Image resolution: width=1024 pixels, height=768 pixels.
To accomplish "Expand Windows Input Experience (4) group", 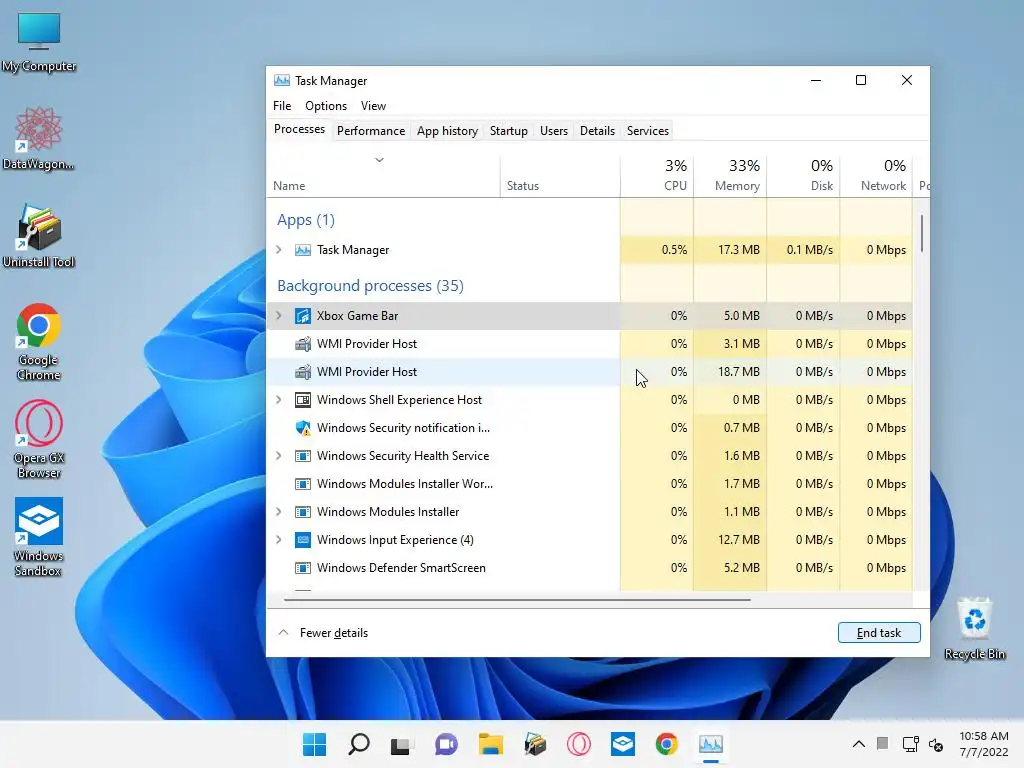I will click(x=279, y=540).
